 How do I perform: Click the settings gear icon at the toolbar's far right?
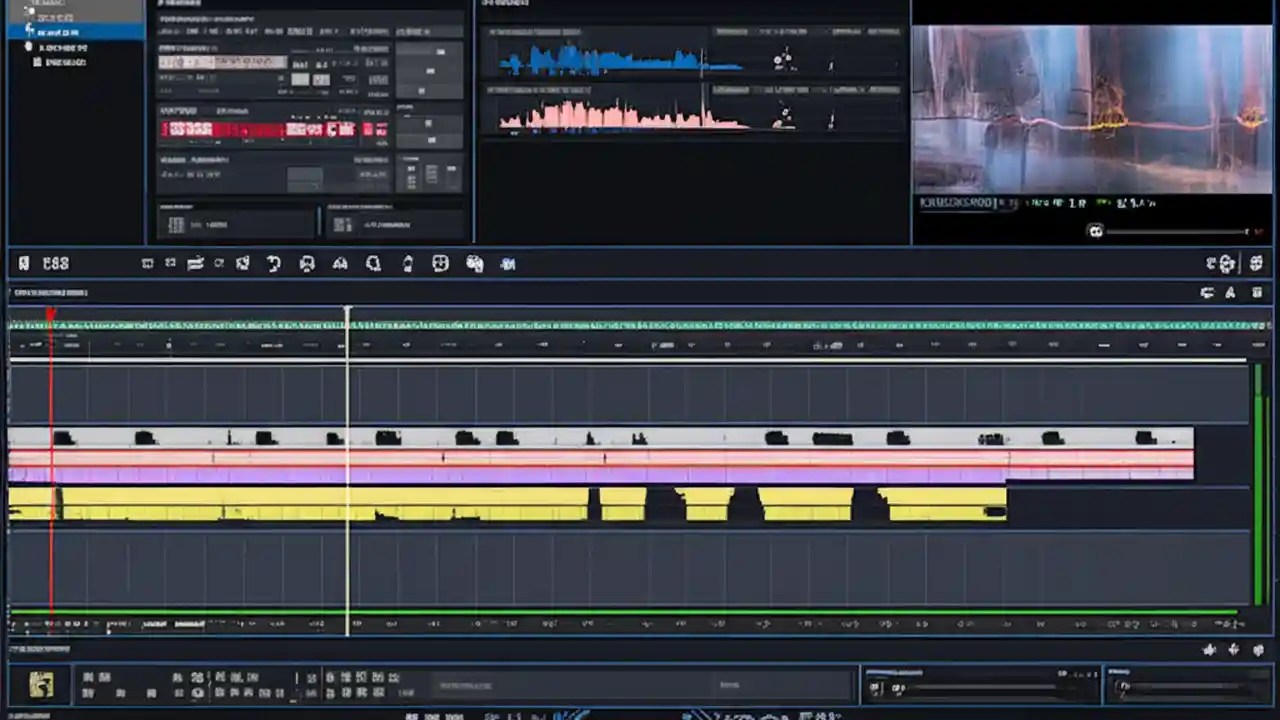pos(1256,263)
